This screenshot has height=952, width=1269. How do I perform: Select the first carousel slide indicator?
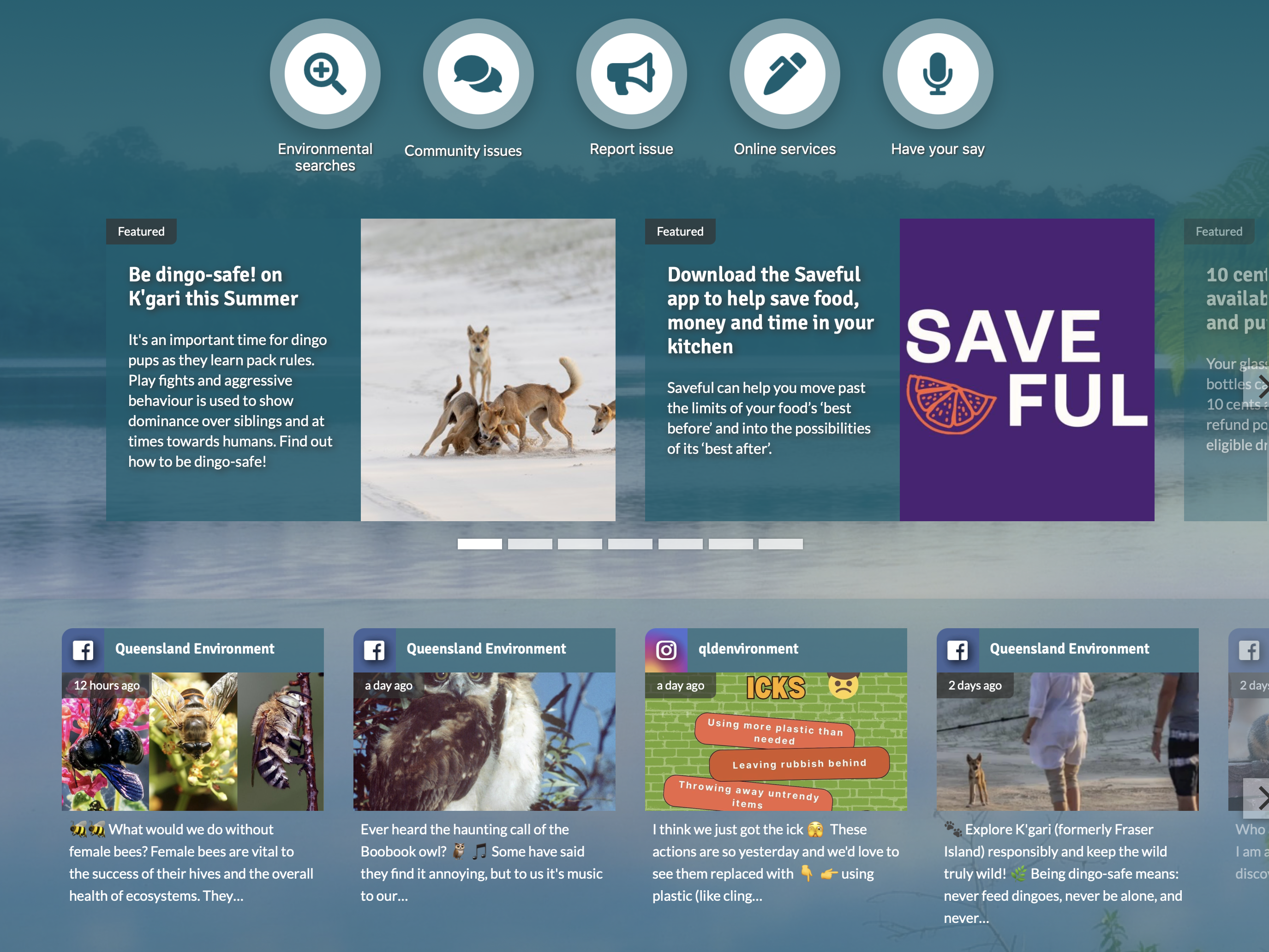pos(479,544)
